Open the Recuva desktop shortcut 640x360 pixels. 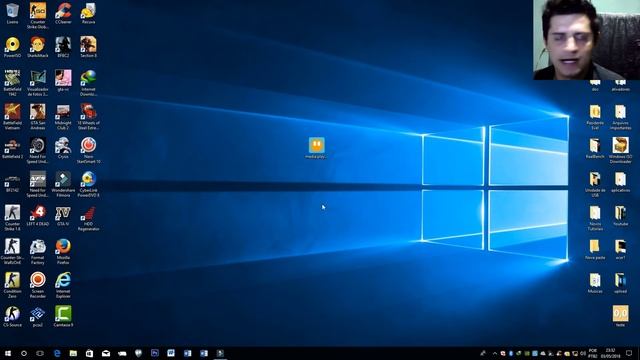[x=88, y=13]
